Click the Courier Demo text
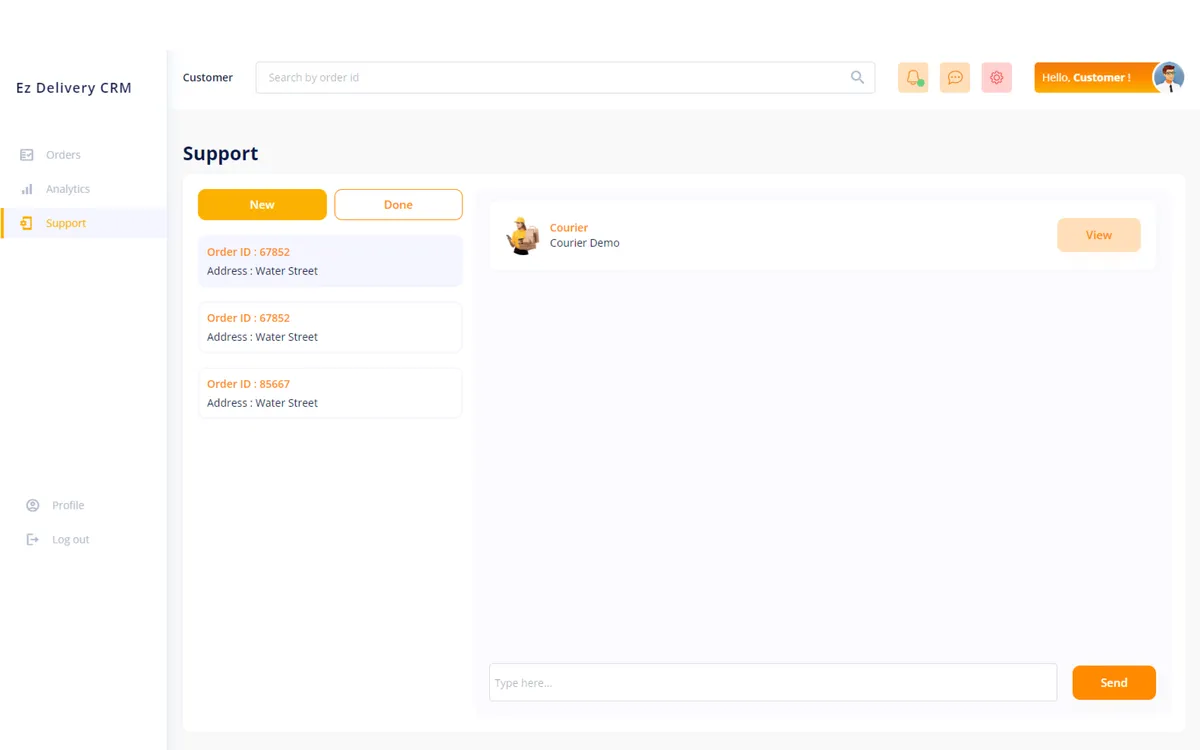The width and height of the screenshot is (1200, 750). point(585,243)
